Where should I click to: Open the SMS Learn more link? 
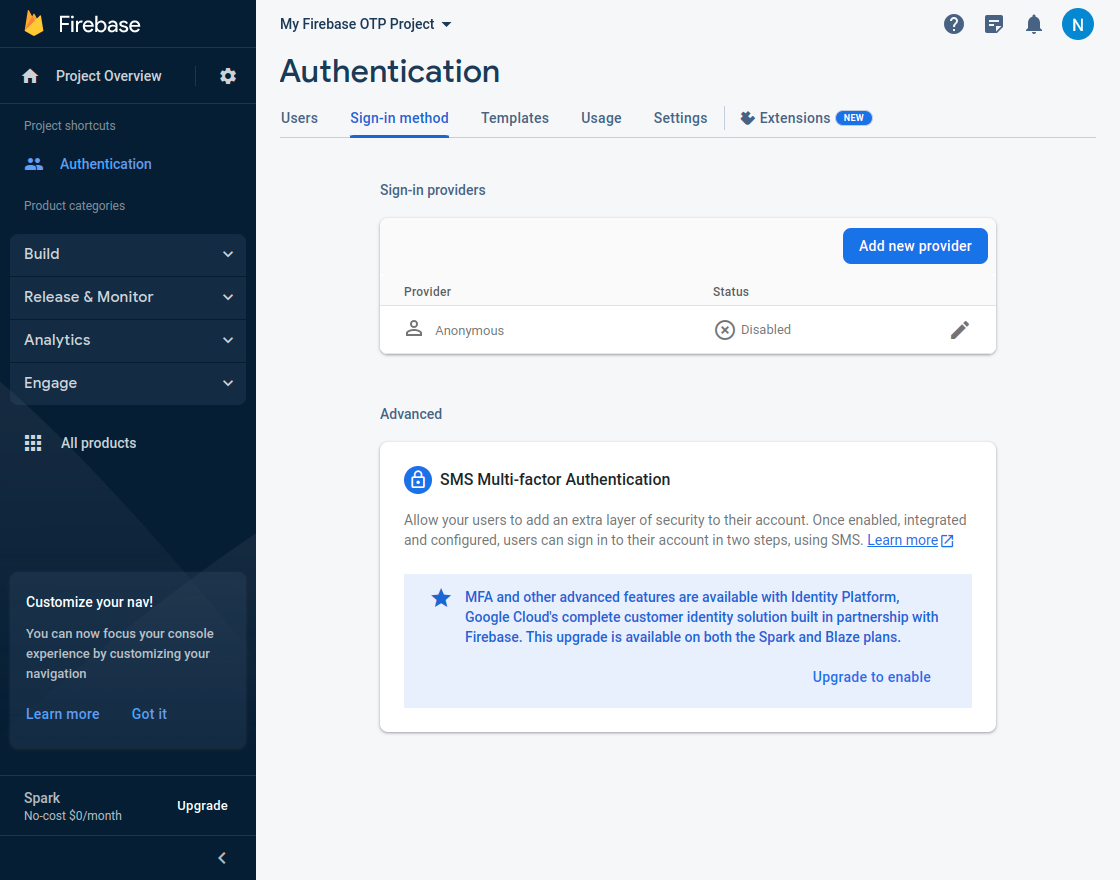click(x=903, y=539)
